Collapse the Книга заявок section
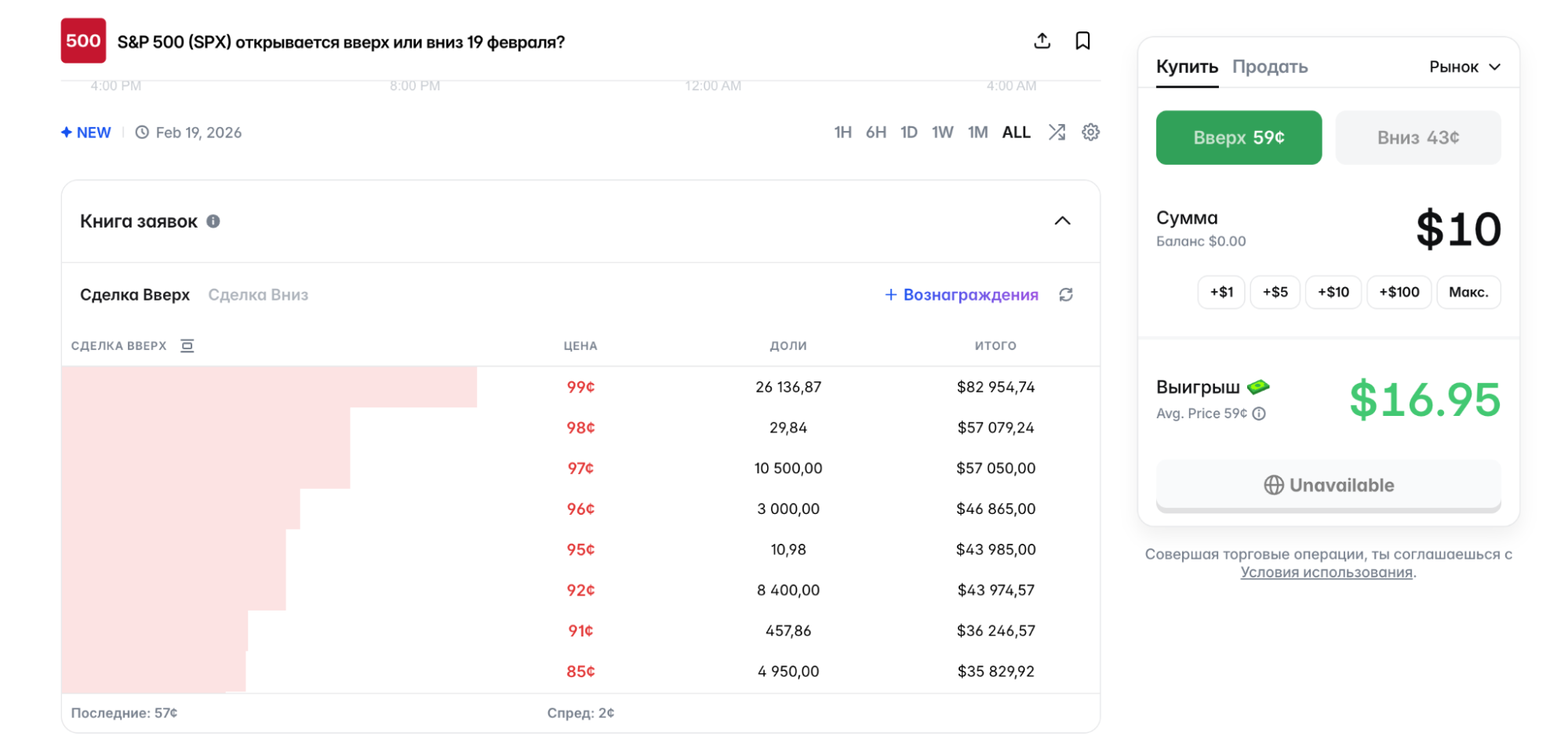The width and height of the screenshot is (1568, 751). 1062,221
